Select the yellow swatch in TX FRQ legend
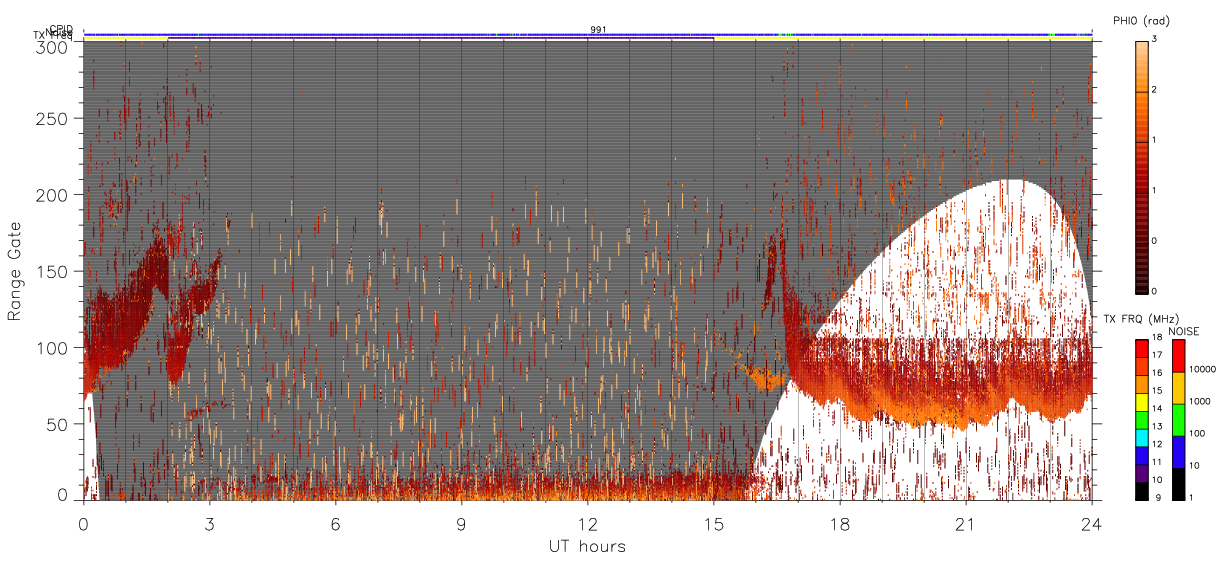The width and height of the screenshot is (1228, 567). 1141,402
